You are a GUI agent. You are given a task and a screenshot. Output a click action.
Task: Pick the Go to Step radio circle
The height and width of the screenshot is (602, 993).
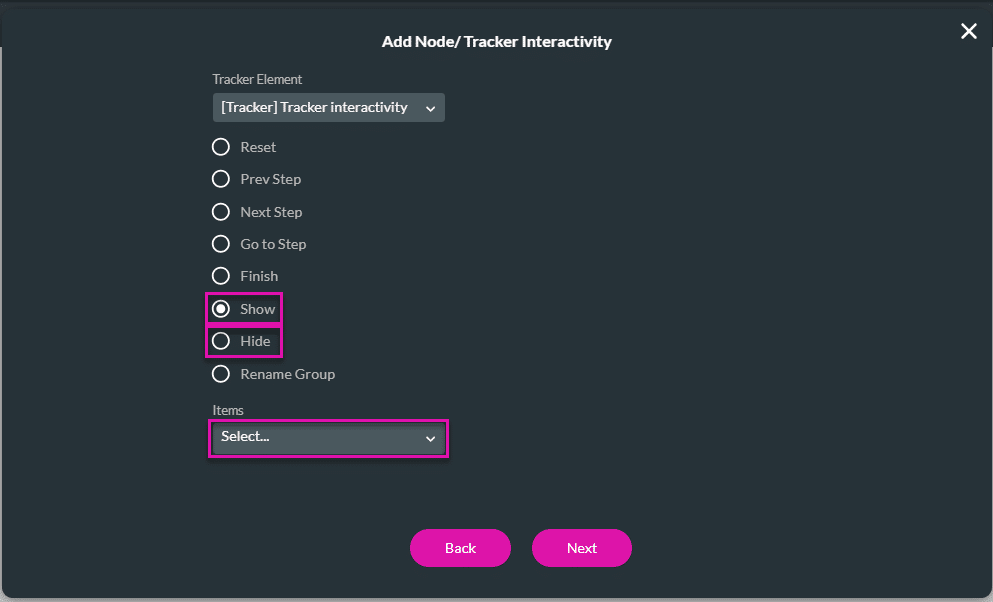click(x=221, y=244)
